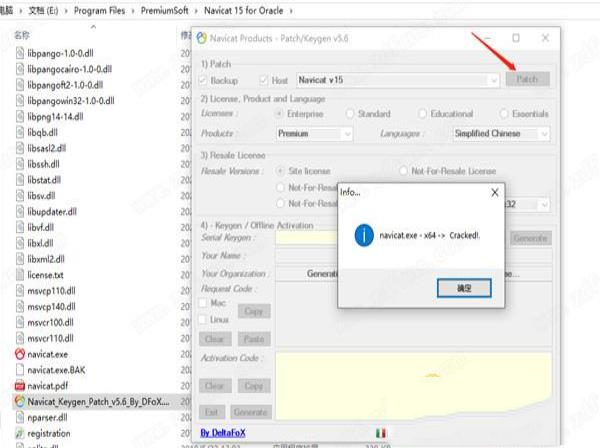Screen dimensions: 600x448
Task: Select msvcr100.dll file in list
Action: tap(44, 323)
